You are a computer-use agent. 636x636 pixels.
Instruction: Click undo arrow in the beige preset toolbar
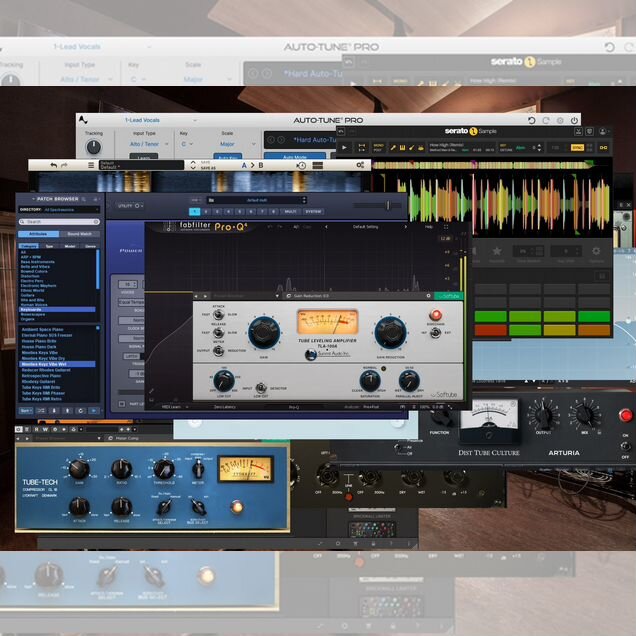54,165
